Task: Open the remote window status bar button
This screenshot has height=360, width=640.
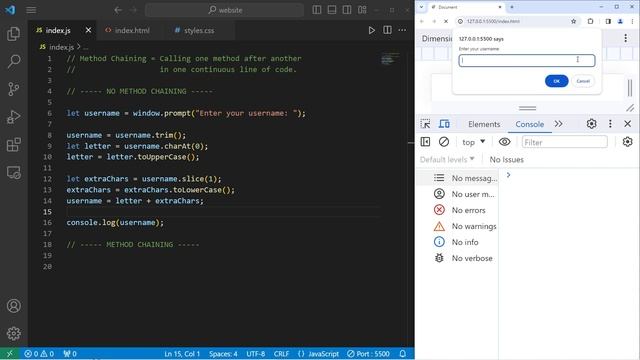Action: click(x=9, y=354)
